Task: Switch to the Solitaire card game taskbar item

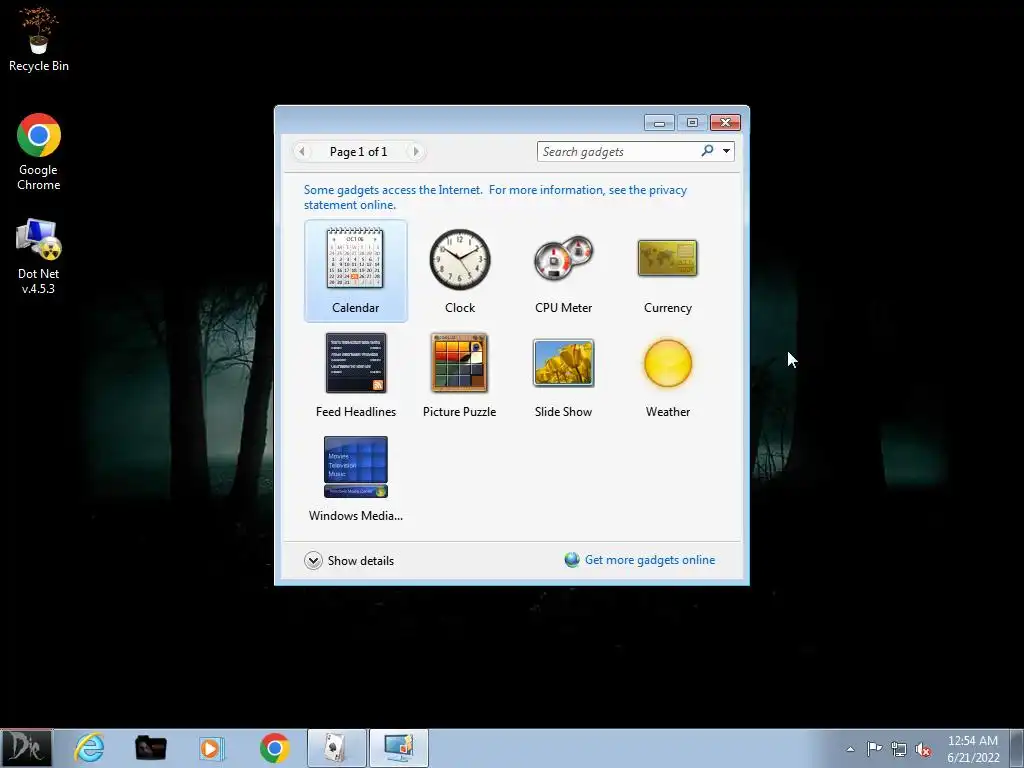Action: (336, 748)
